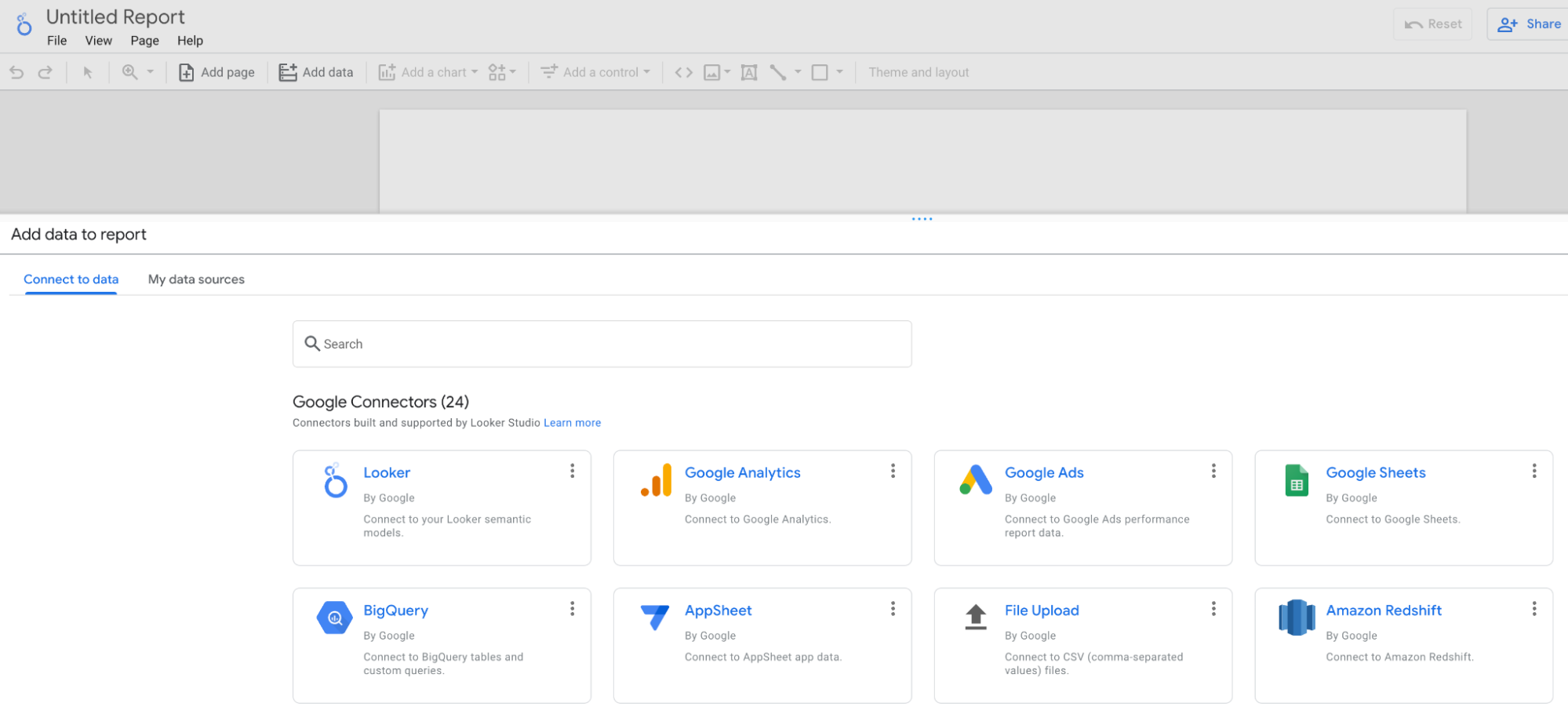Click the Amazon Redshift connector logo
The width and height of the screenshot is (1568, 718).
click(x=1297, y=618)
